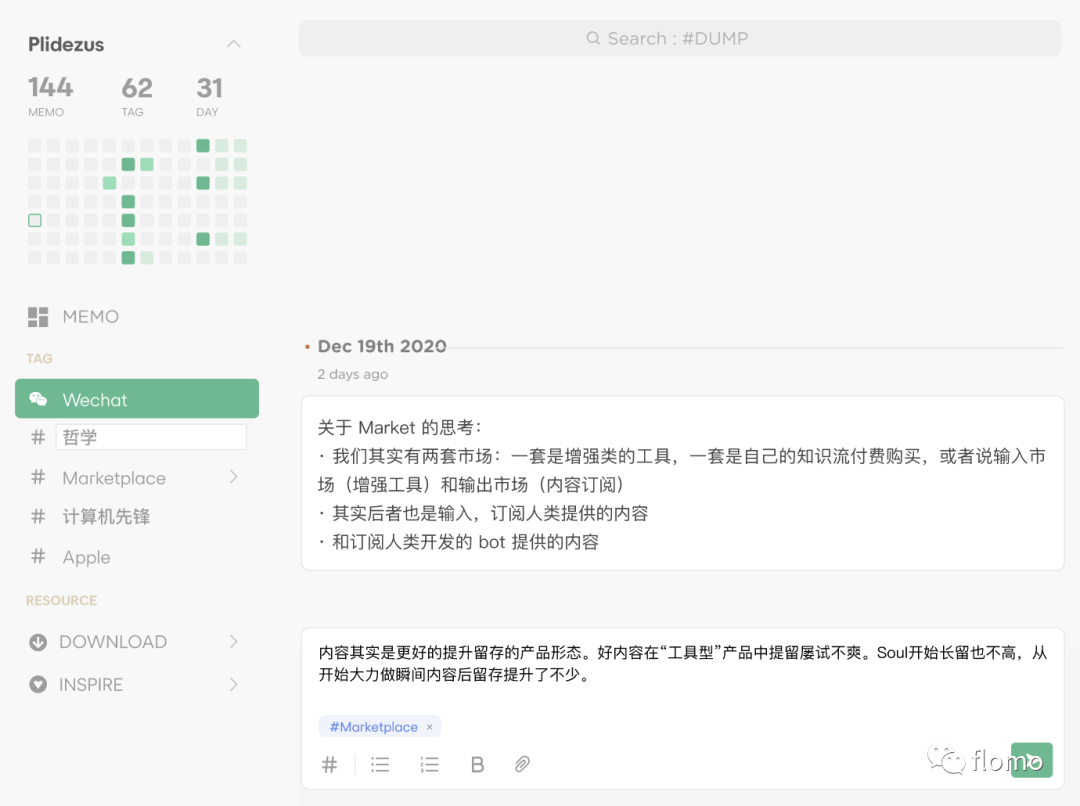The width and height of the screenshot is (1080, 806).
Task: Click the 62 TAG stat
Action: point(136,96)
